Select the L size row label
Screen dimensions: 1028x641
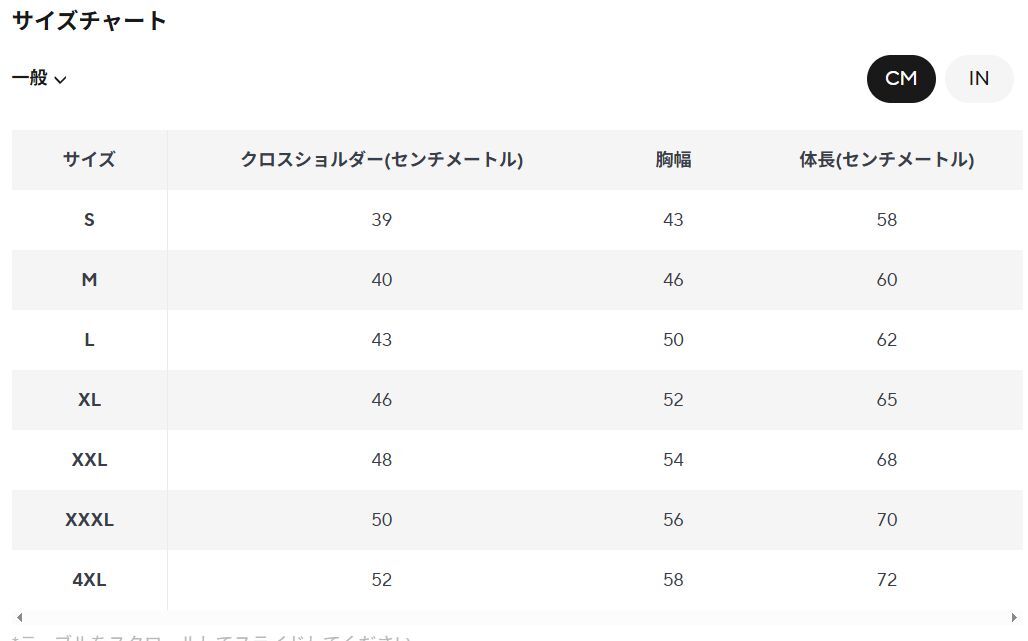[x=89, y=339]
